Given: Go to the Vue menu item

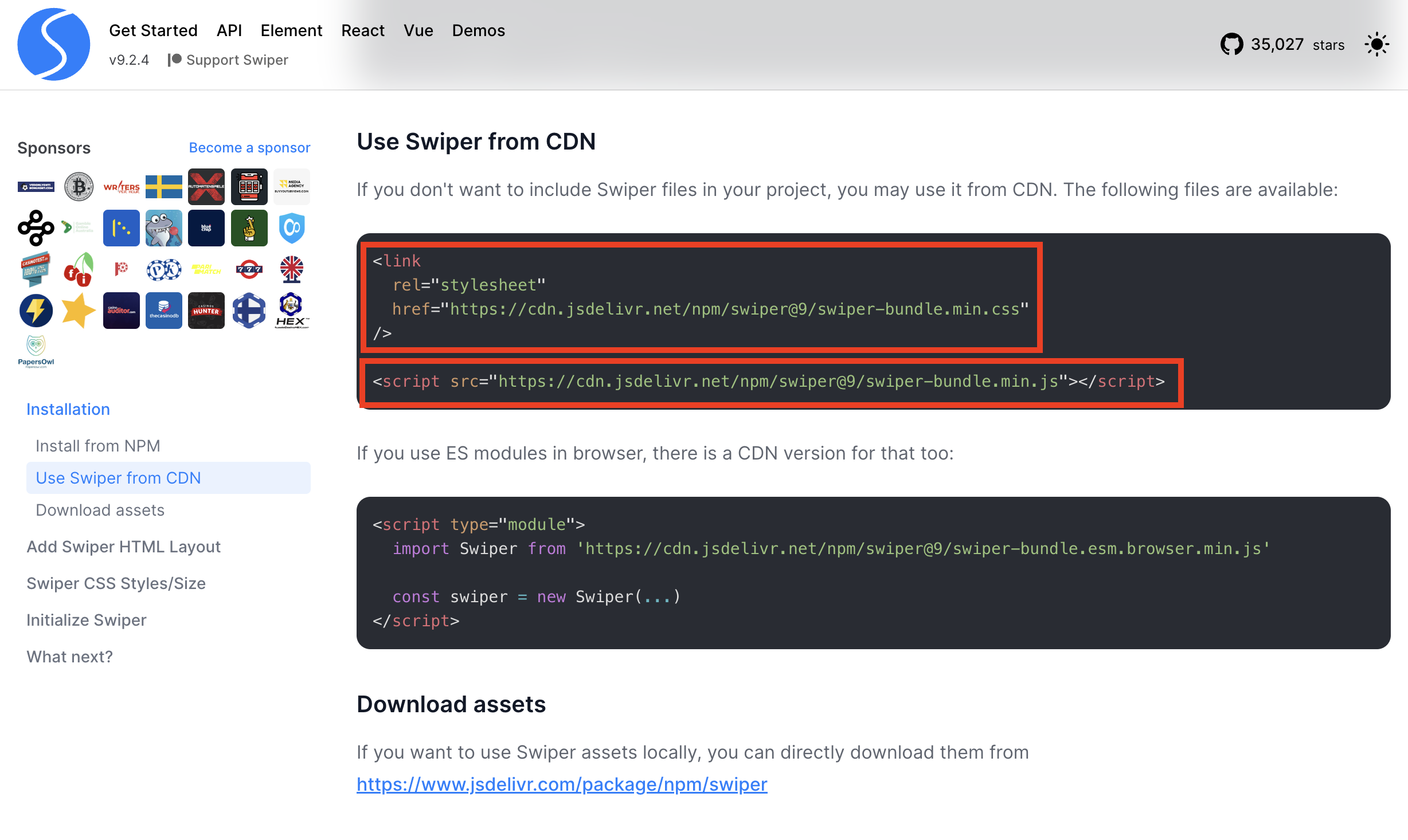Looking at the screenshot, I should 418,30.
